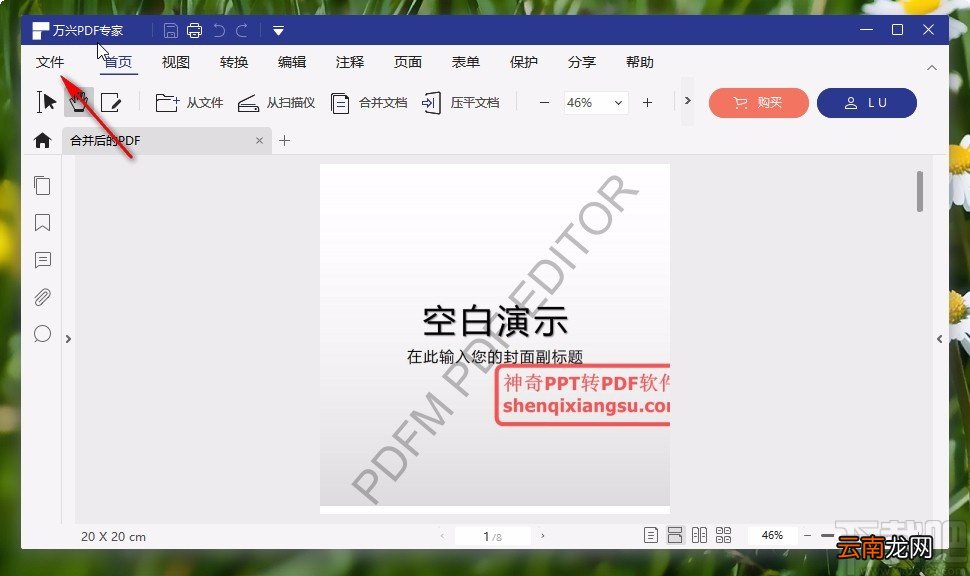Open the attachments paperclip panel

pyautogui.click(x=42, y=298)
